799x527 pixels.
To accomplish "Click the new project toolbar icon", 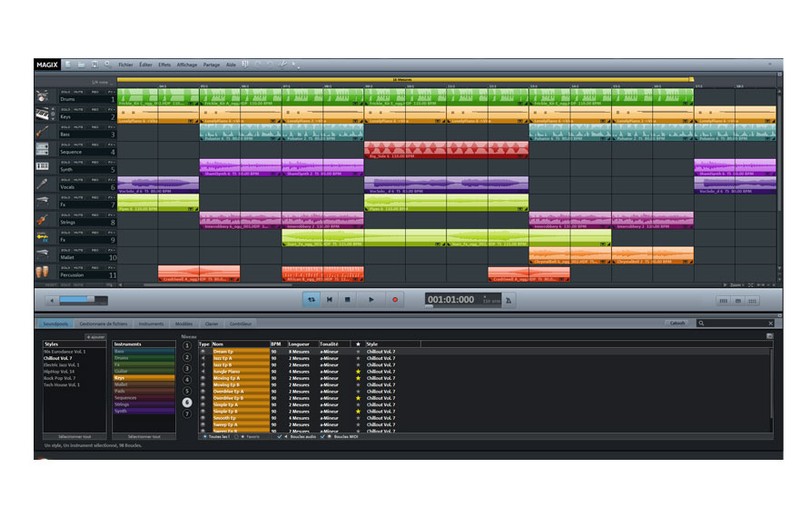I will 68,65.
